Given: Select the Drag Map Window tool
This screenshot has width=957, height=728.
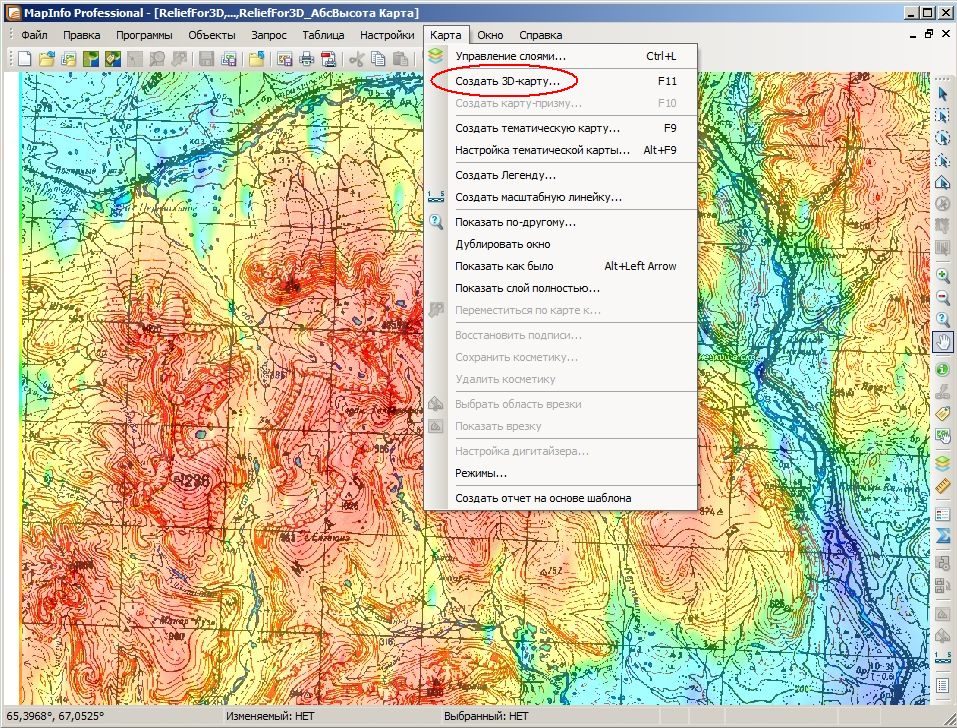Looking at the screenshot, I should click(942, 436).
